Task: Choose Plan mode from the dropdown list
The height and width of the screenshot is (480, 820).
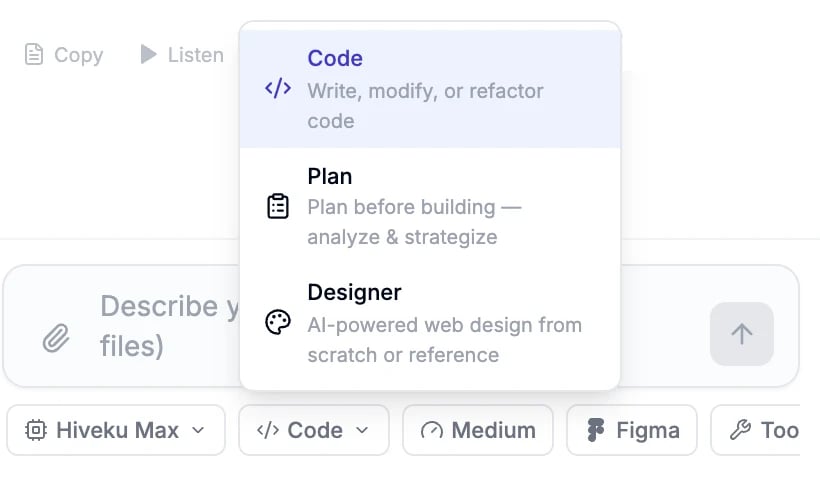Action: click(430, 206)
